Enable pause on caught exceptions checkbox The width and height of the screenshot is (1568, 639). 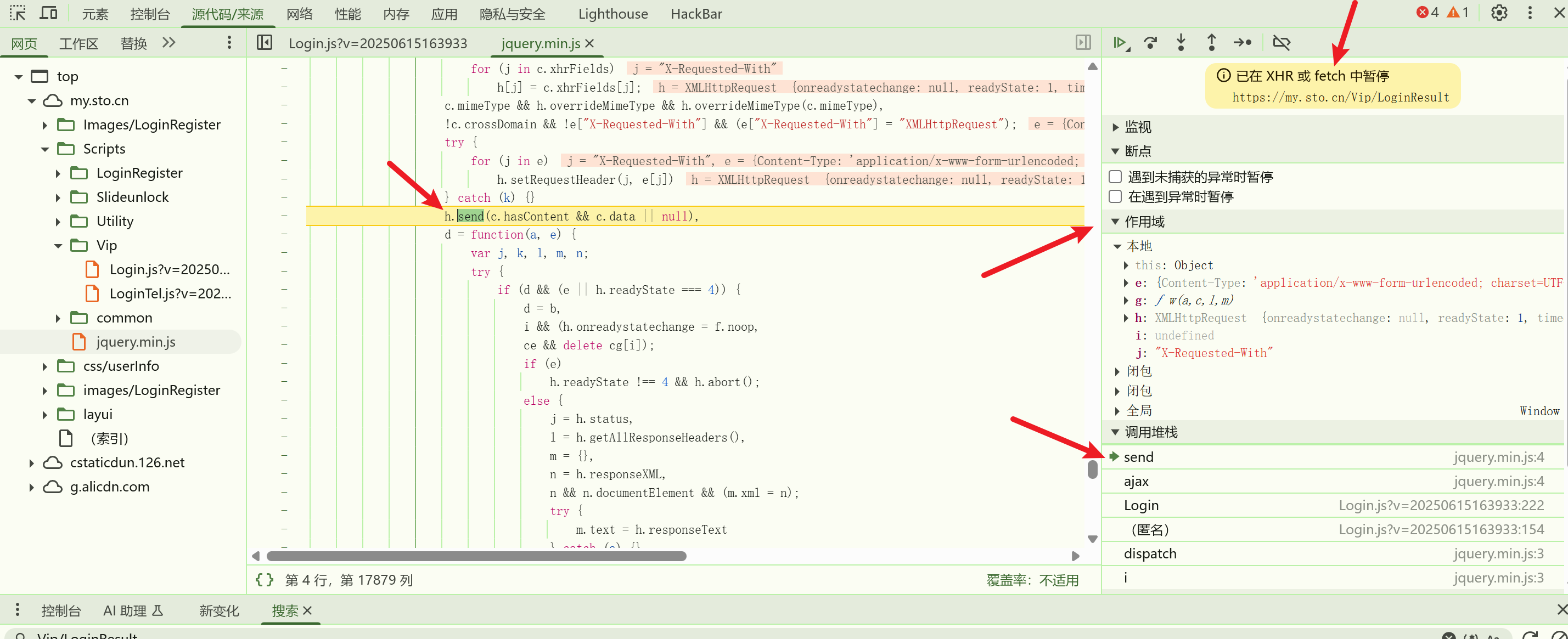(x=1115, y=196)
